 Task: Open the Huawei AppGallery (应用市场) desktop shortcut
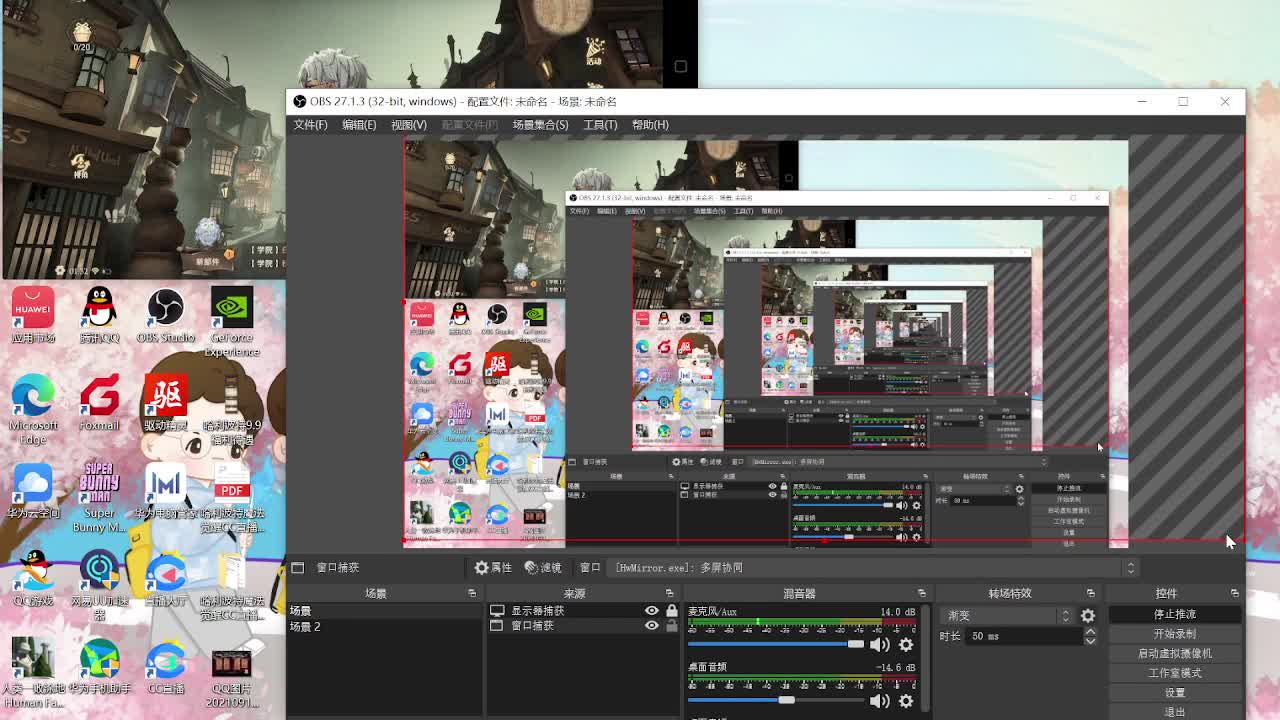33,314
